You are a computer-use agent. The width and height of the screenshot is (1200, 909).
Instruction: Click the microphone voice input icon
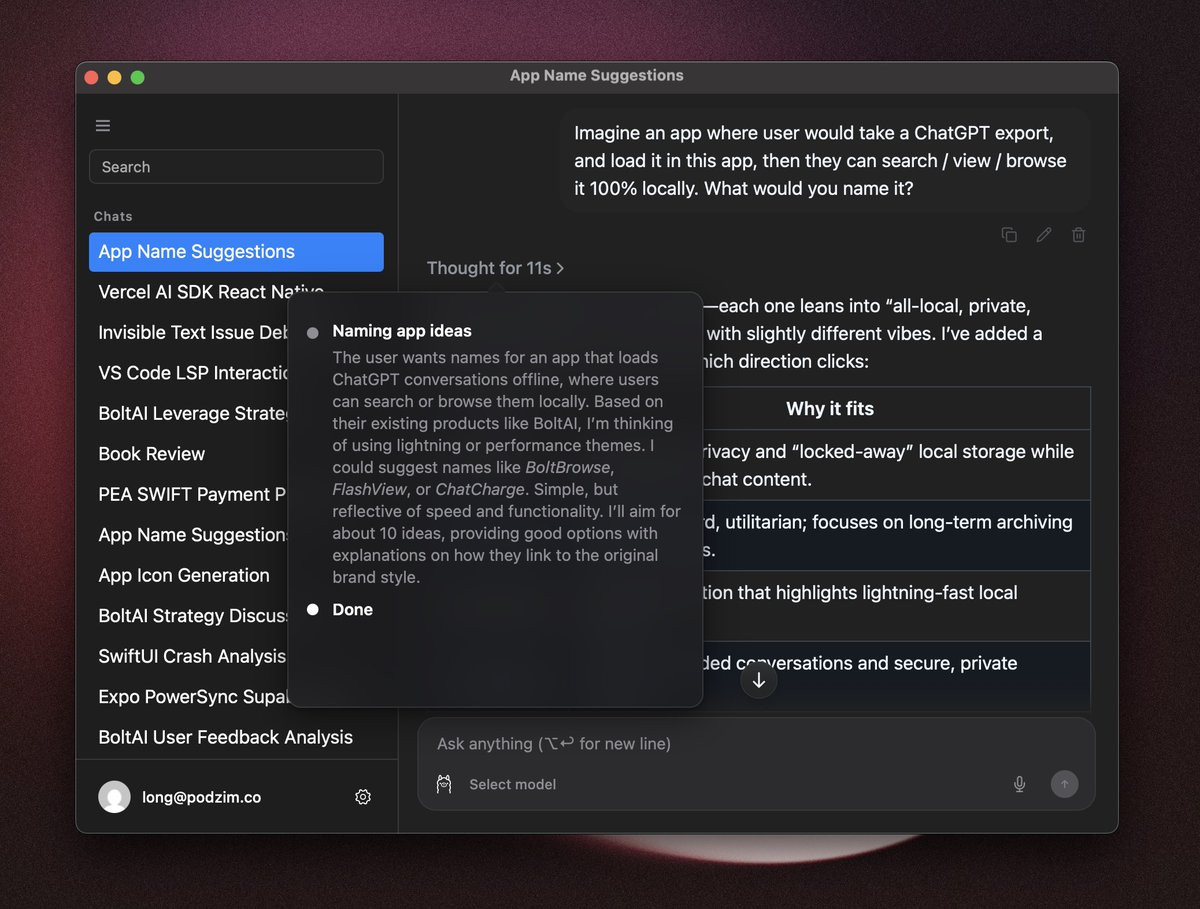[1020, 784]
